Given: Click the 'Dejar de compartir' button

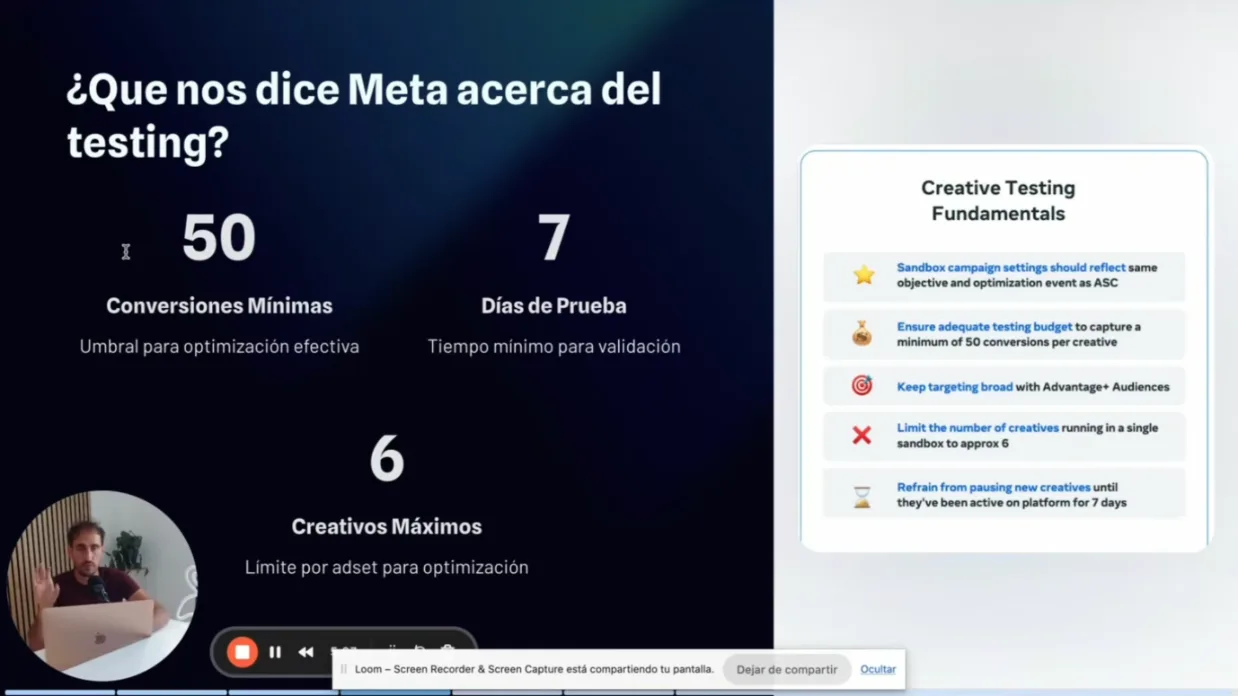Looking at the screenshot, I should (x=787, y=669).
